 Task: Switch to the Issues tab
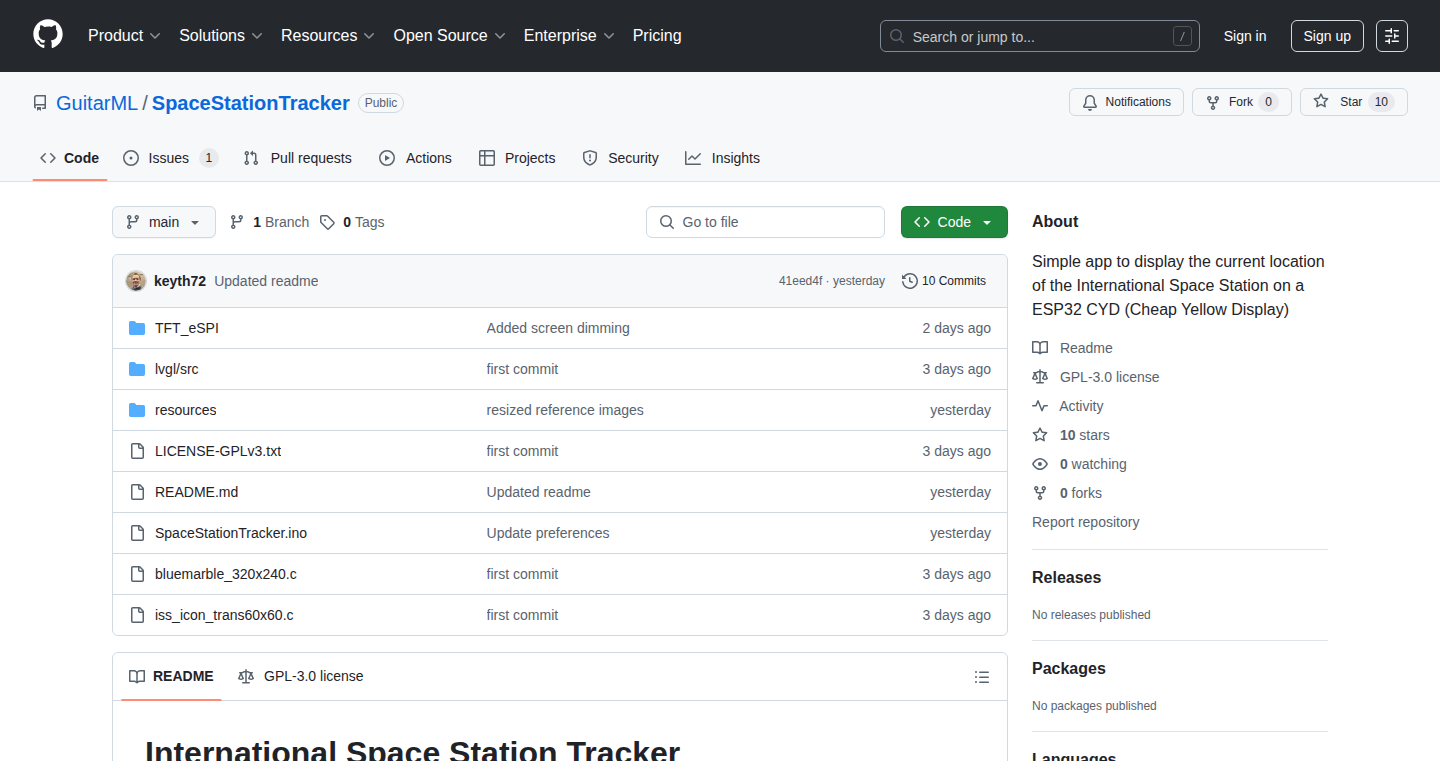coord(171,158)
